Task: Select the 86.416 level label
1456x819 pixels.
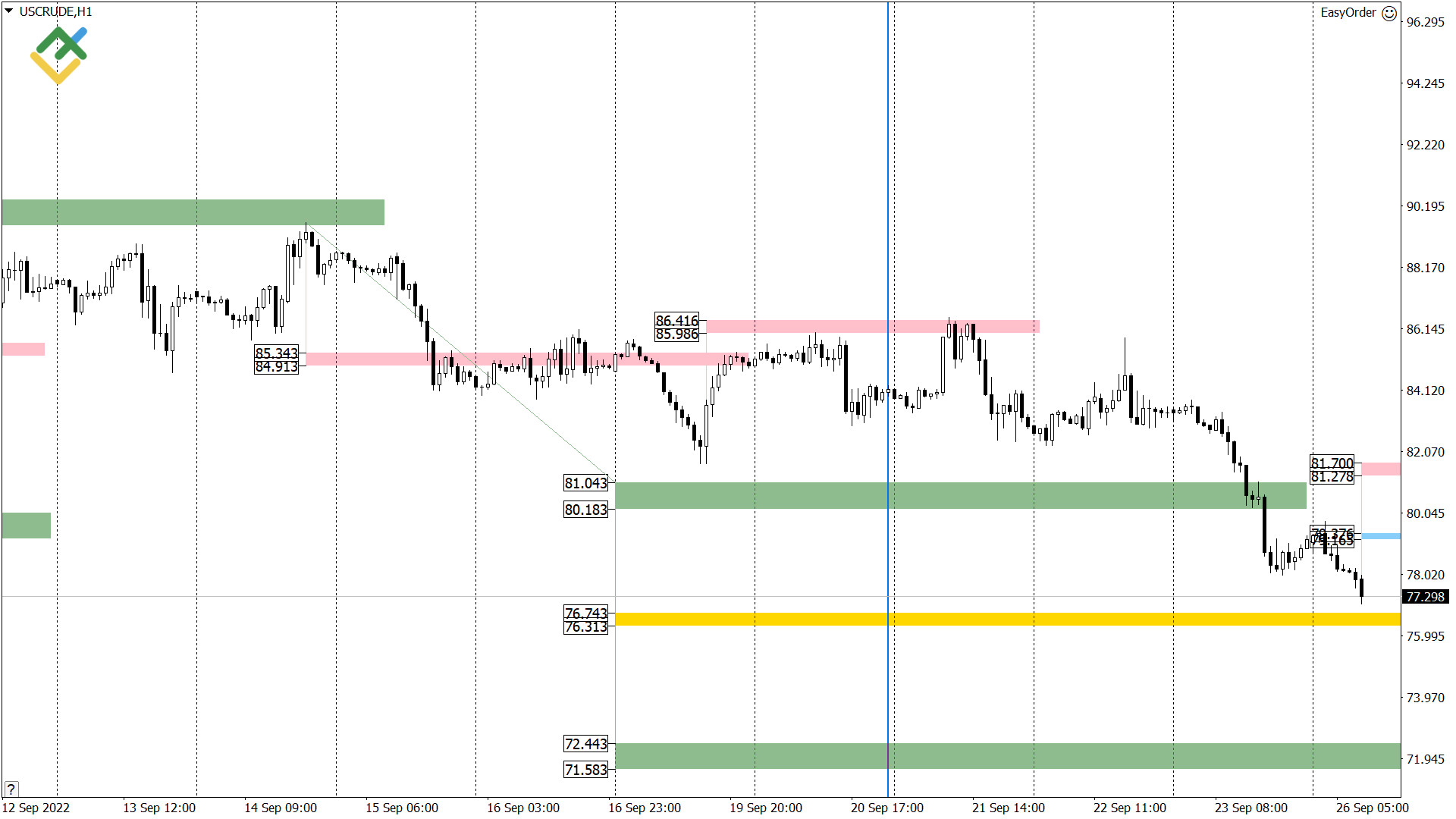Action: point(676,320)
